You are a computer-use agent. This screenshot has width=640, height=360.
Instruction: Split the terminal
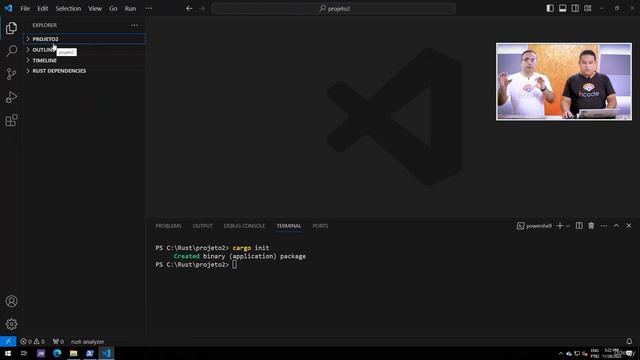click(579, 226)
